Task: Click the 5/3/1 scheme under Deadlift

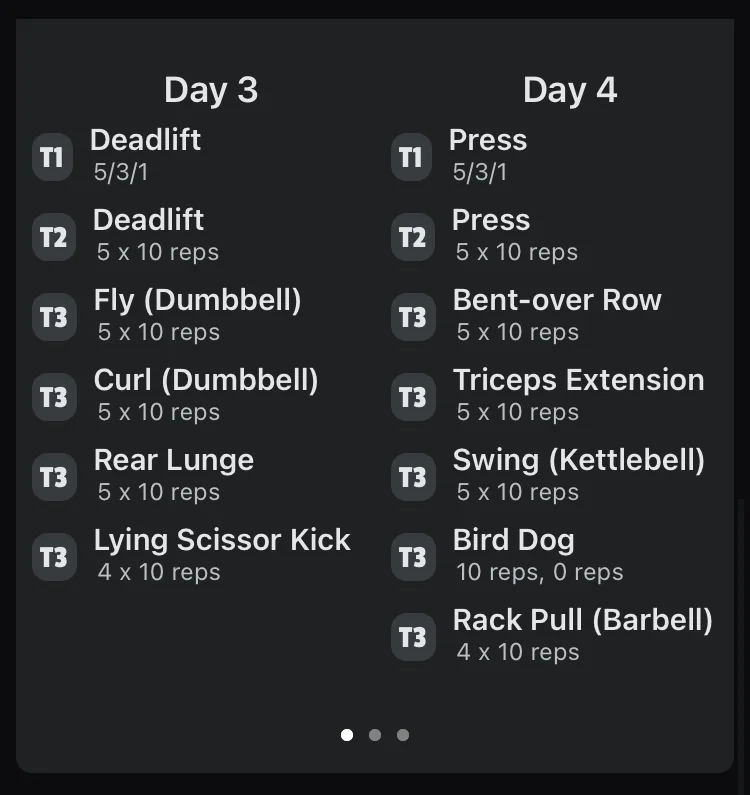Action: click(121, 172)
